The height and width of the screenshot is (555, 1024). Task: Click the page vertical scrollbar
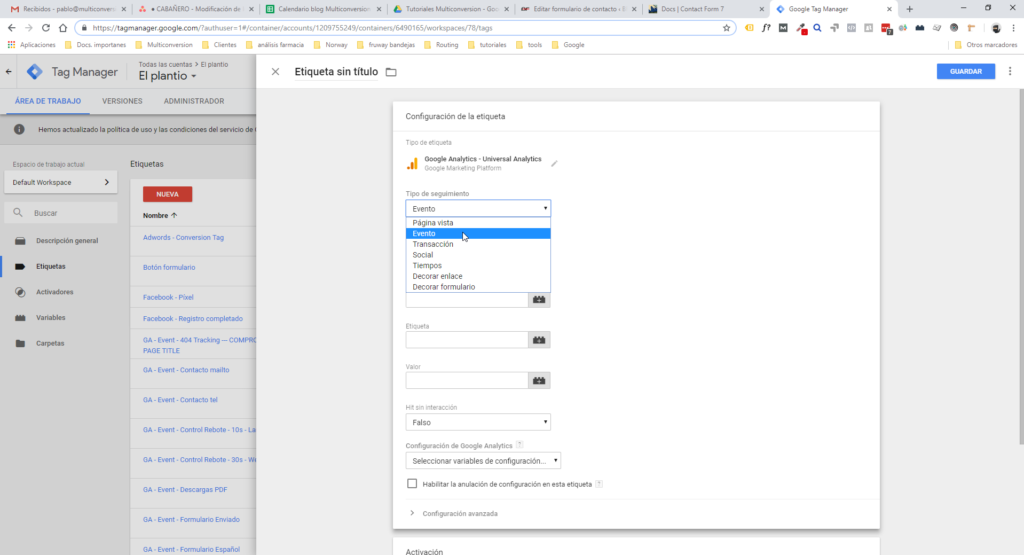coord(1020,266)
